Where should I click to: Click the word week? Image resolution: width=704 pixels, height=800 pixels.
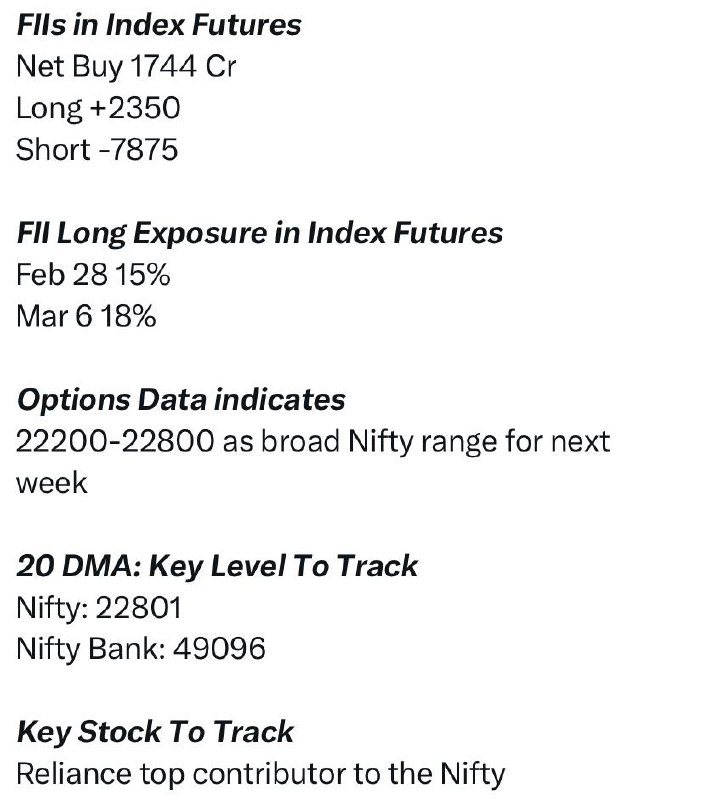(52, 483)
